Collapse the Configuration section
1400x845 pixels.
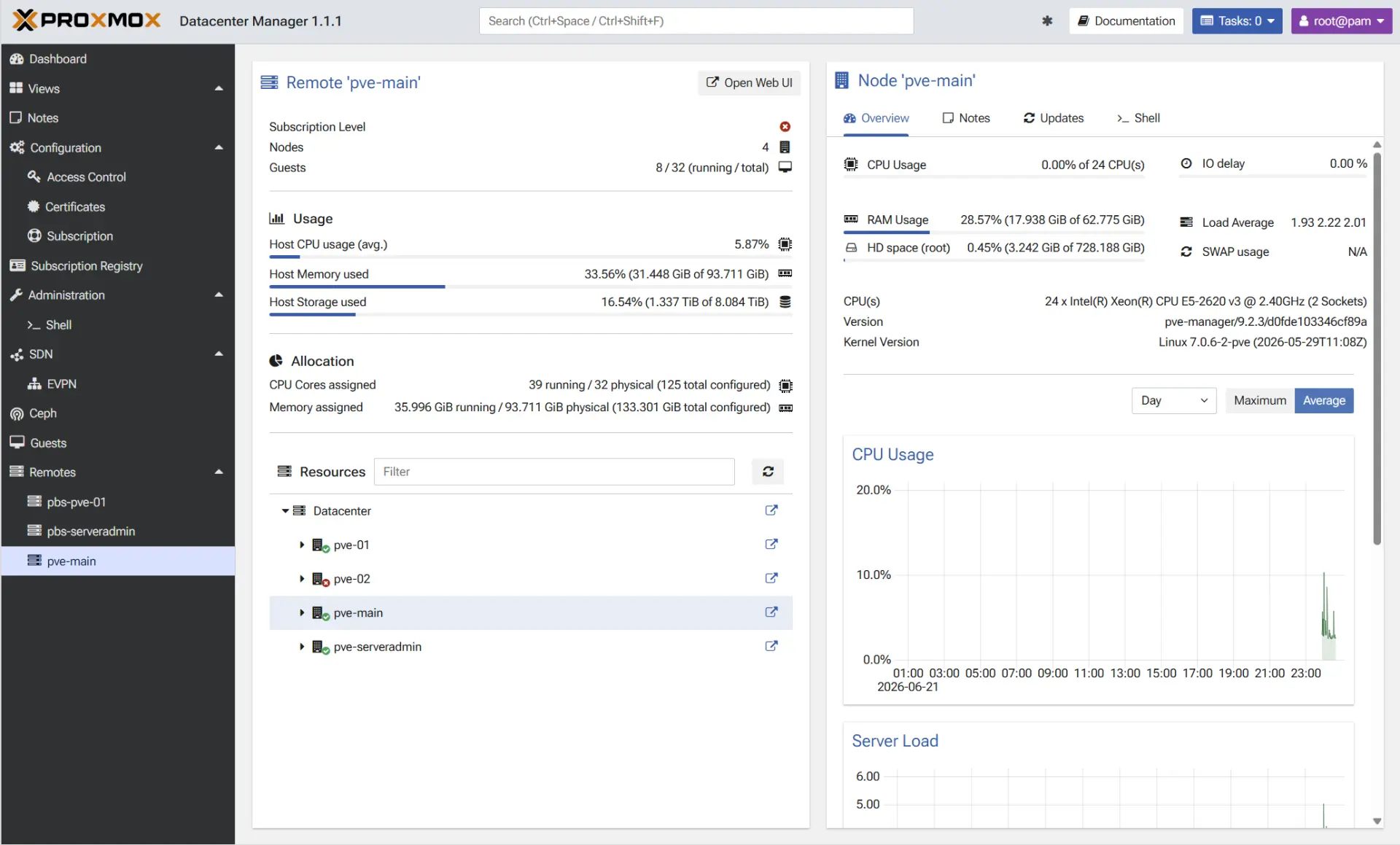219,148
